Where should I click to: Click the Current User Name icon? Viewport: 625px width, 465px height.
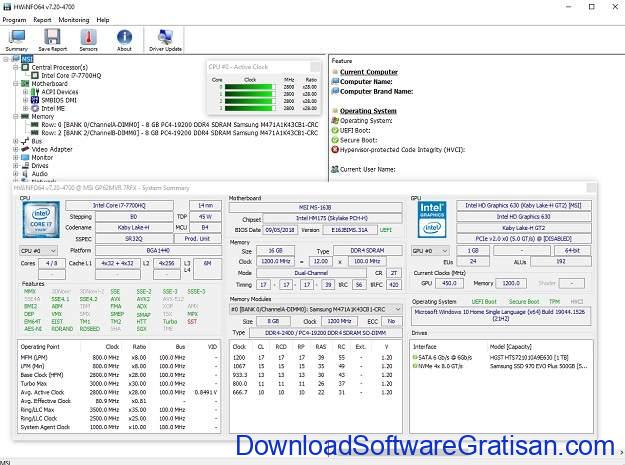[x=335, y=169]
